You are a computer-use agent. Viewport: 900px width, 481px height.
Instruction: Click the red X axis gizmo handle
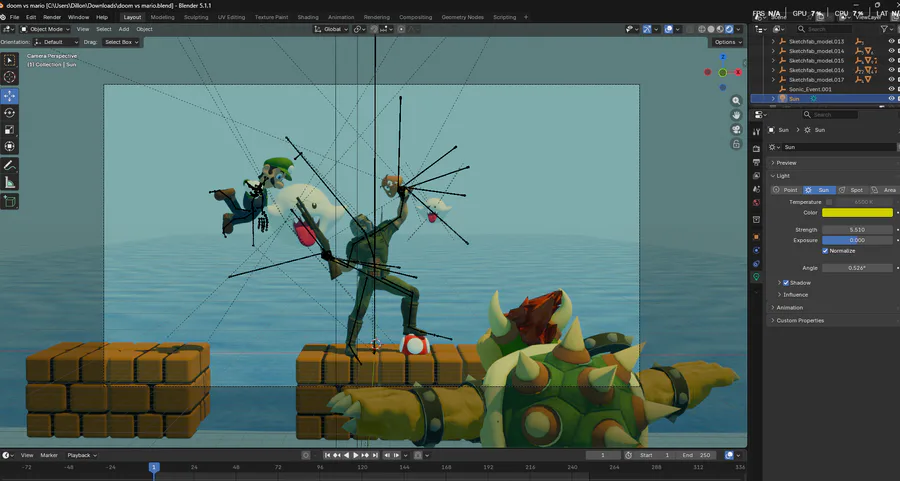(738, 72)
